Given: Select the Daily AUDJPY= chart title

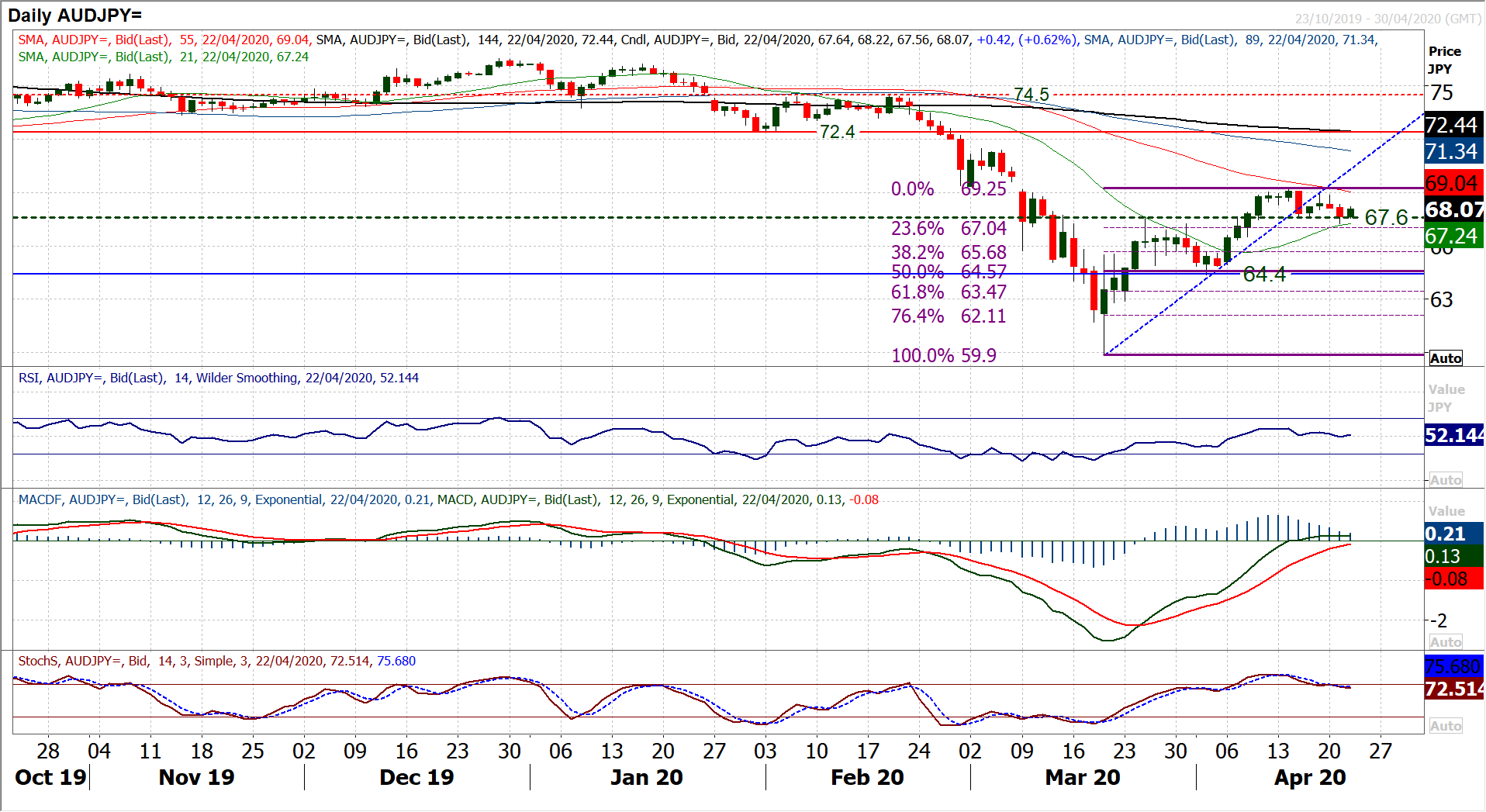Looking at the screenshot, I should [75, 15].
